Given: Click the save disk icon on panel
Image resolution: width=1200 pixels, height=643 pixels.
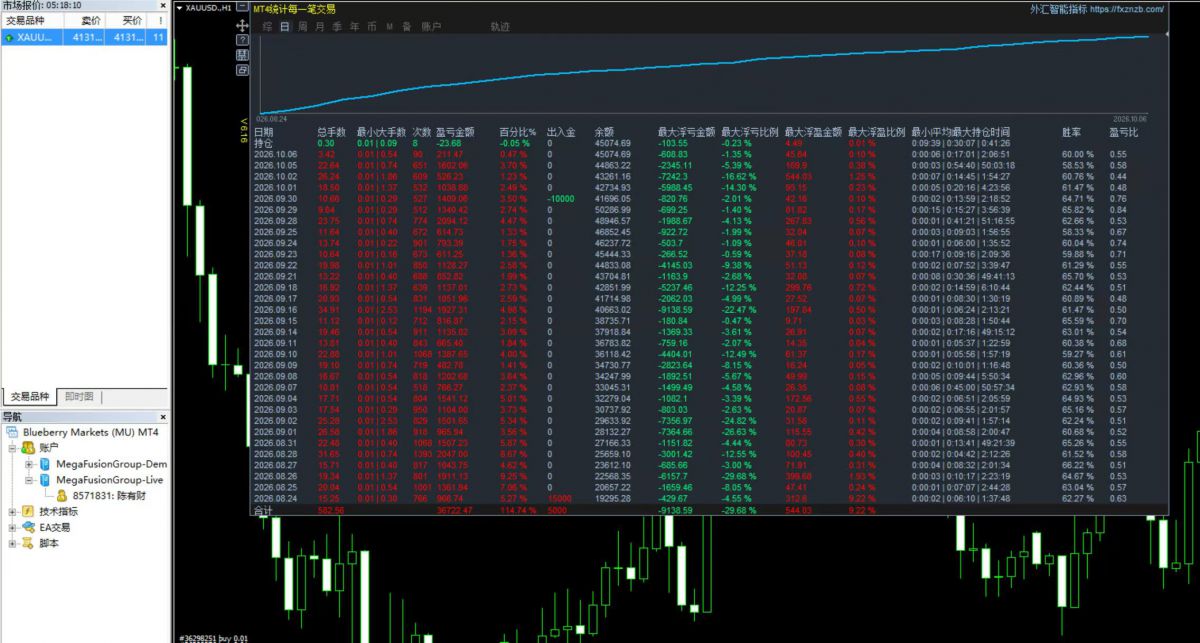Looking at the screenshot, I should tap(242, 55).
